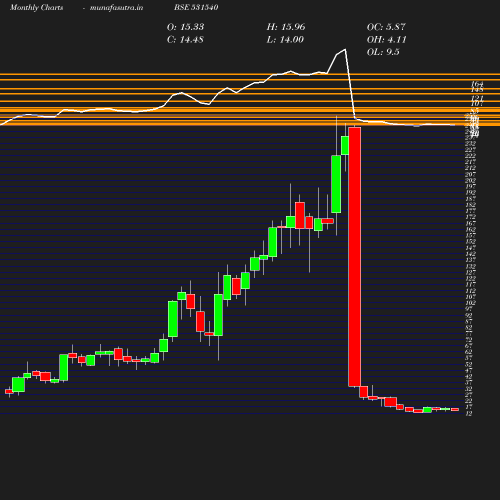Click the 52 price axis label
Viewport: 500px width, 500px height.
click(469, 364)
